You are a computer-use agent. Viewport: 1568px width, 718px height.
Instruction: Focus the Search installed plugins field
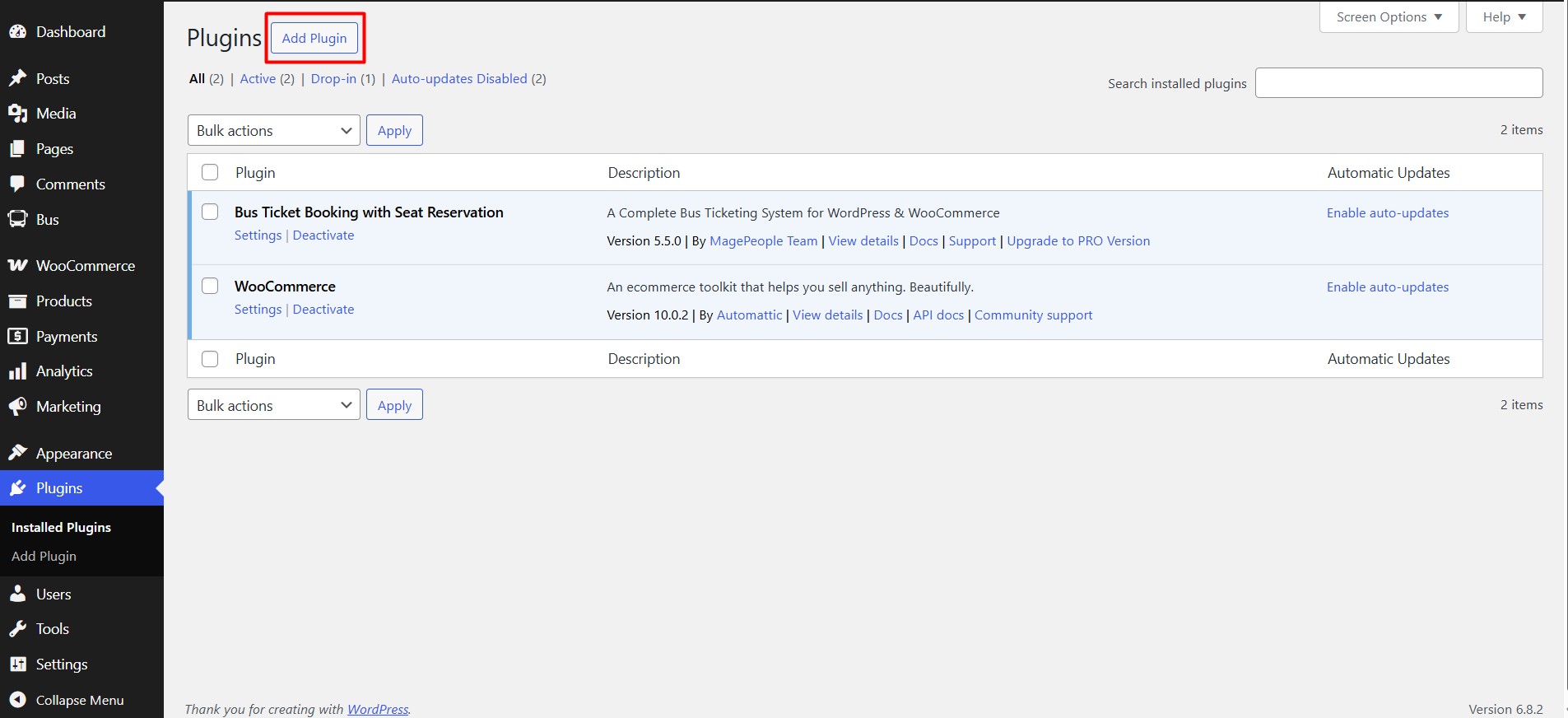pos(1398,82)
